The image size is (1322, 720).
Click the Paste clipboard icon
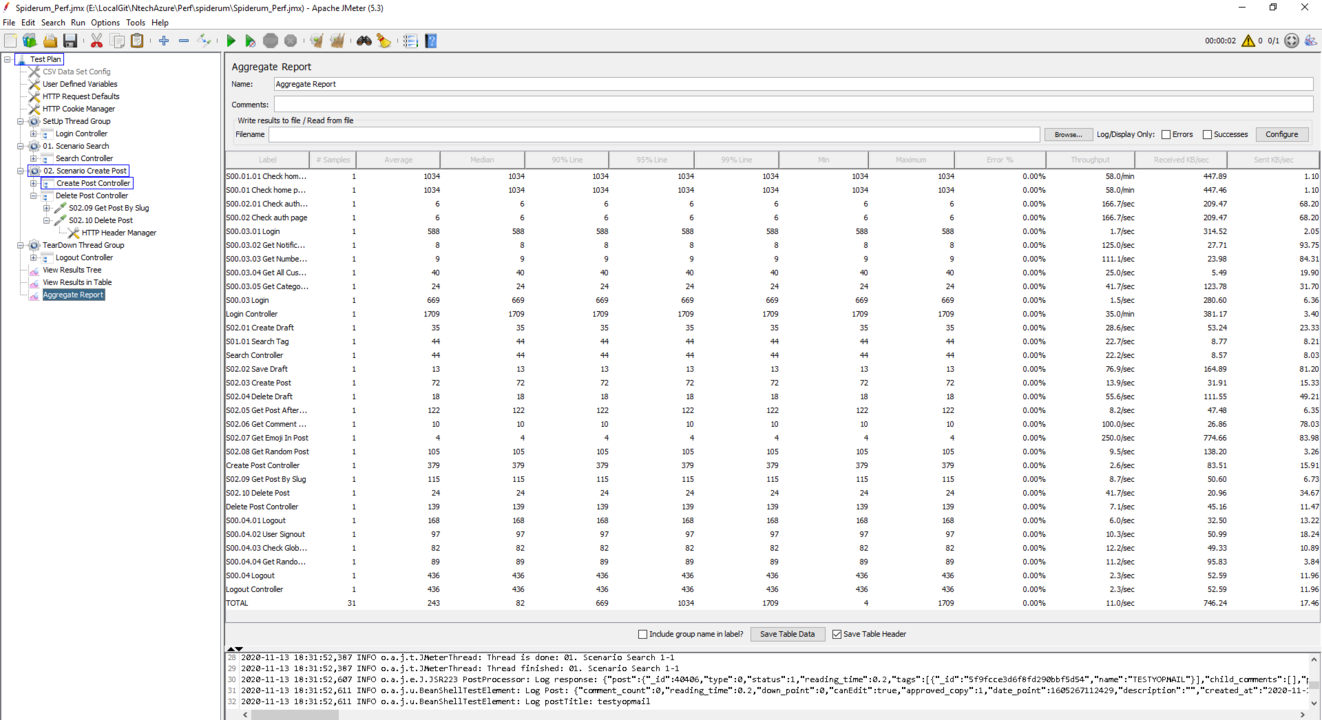(137, 41)
